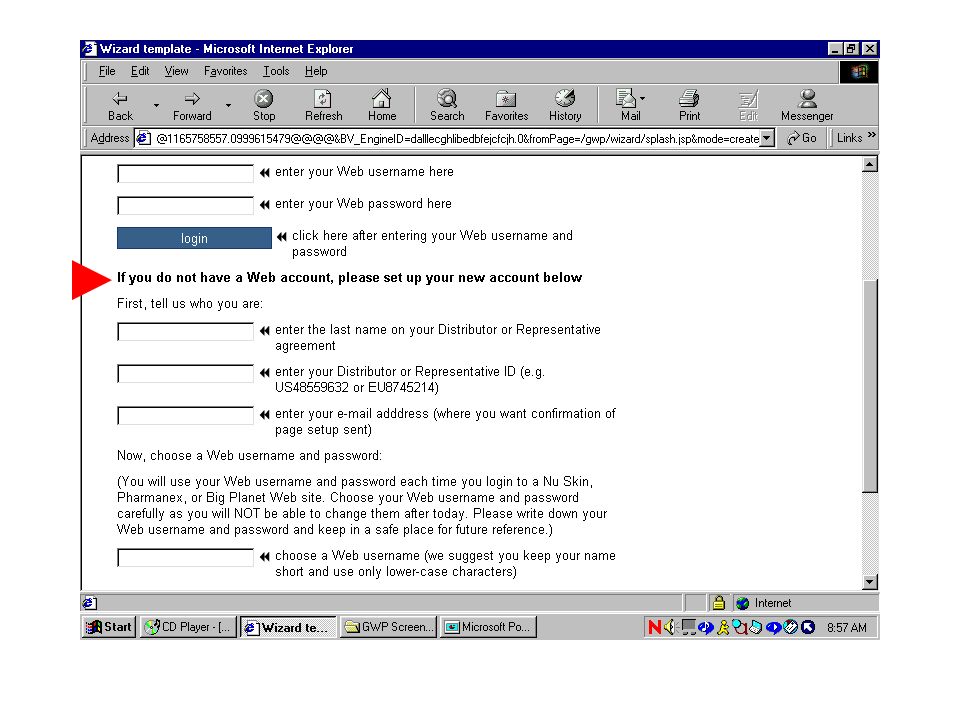Click the red N tray icon
The height and width of the screenshot is (720, 960).
[654, 627]
